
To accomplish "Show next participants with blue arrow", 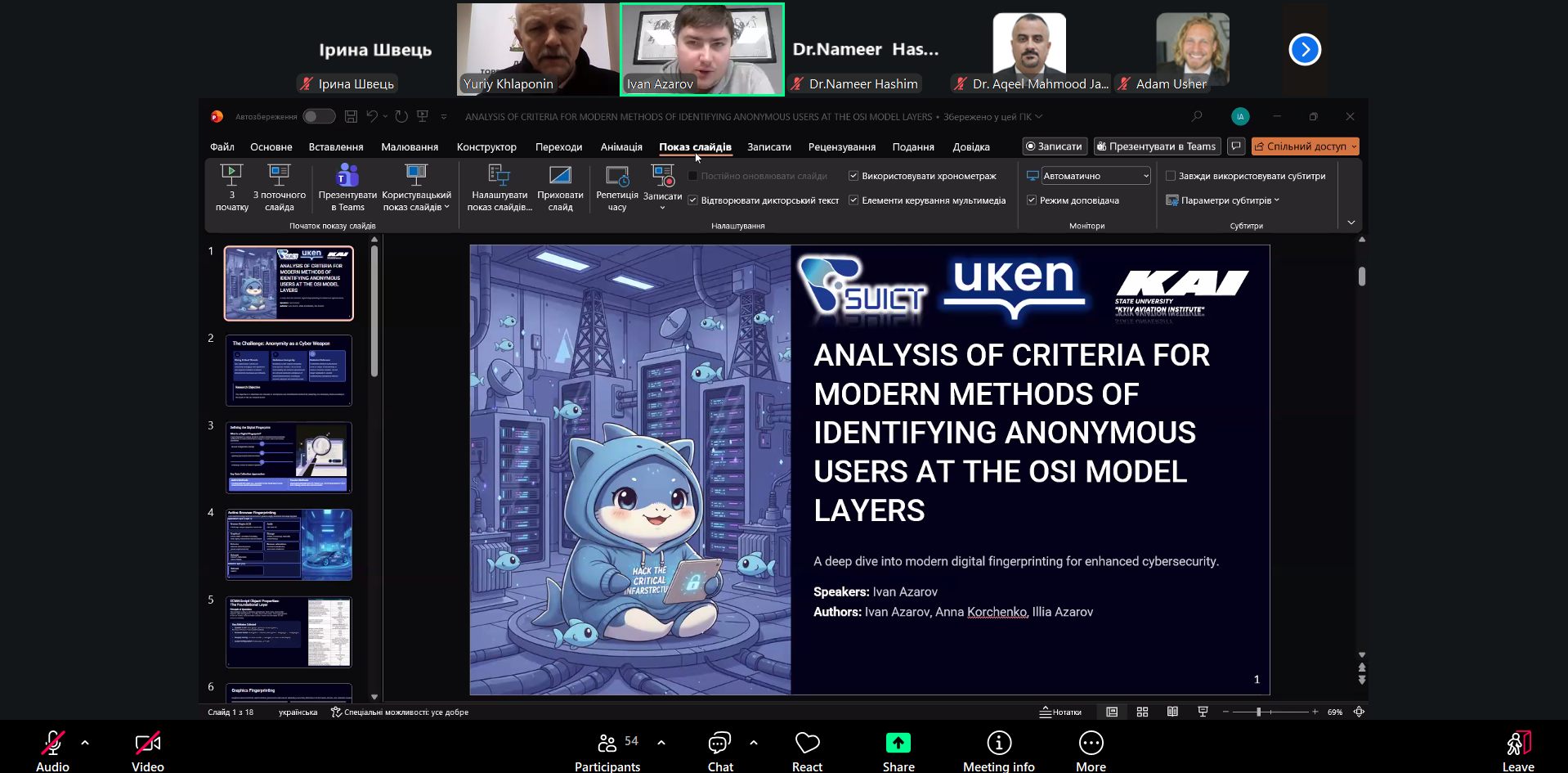I will click(x=1305, y=50).
